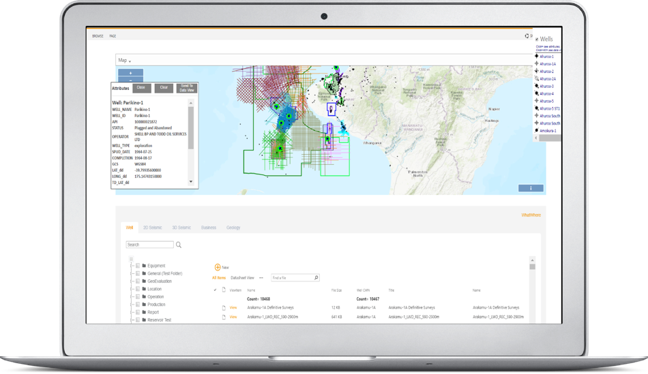Switch to the Geology tab
This screenshot has height=374, width=648.
[233, 228]
